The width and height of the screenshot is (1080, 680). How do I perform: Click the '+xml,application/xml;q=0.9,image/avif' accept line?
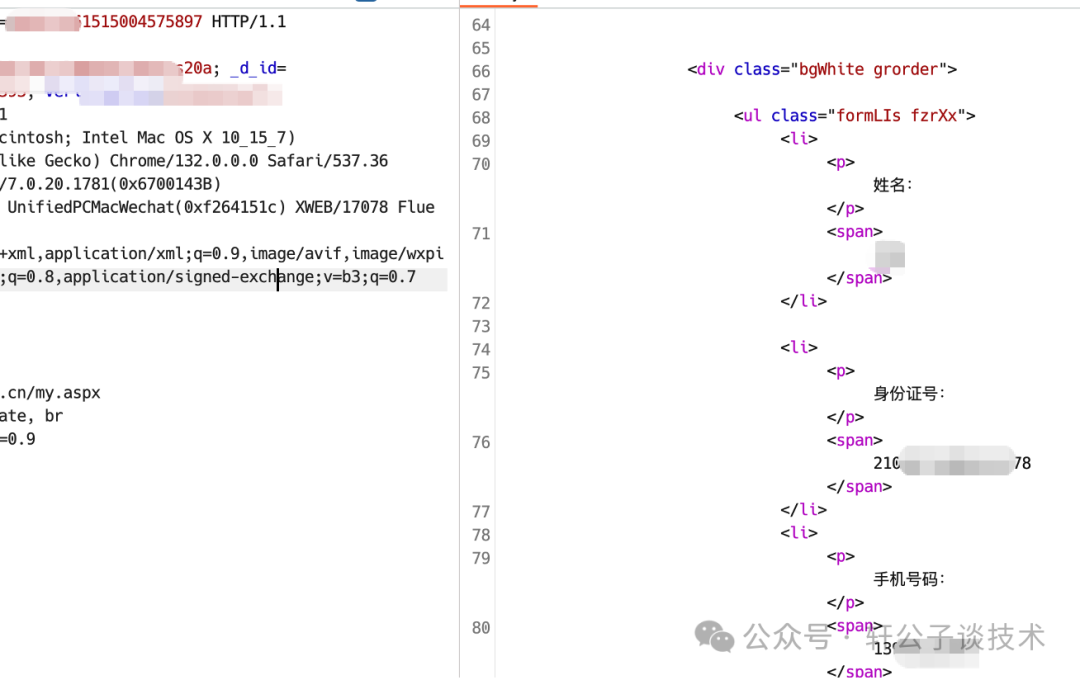point(222,254)
